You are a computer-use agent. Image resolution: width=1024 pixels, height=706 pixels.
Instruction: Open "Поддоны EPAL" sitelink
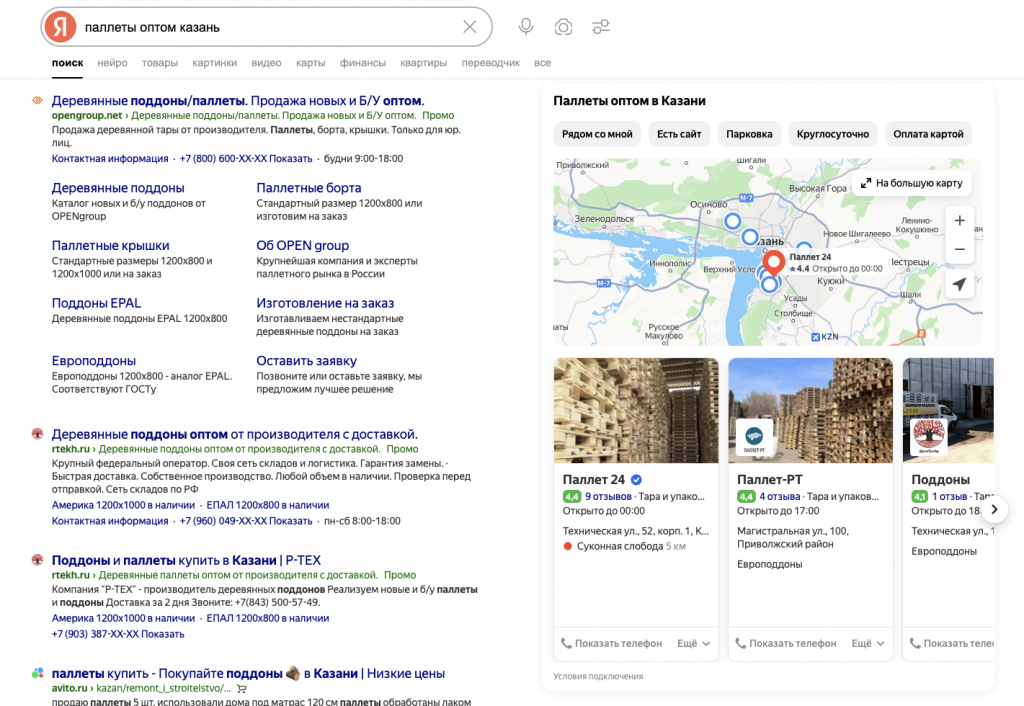coord(96,303)
